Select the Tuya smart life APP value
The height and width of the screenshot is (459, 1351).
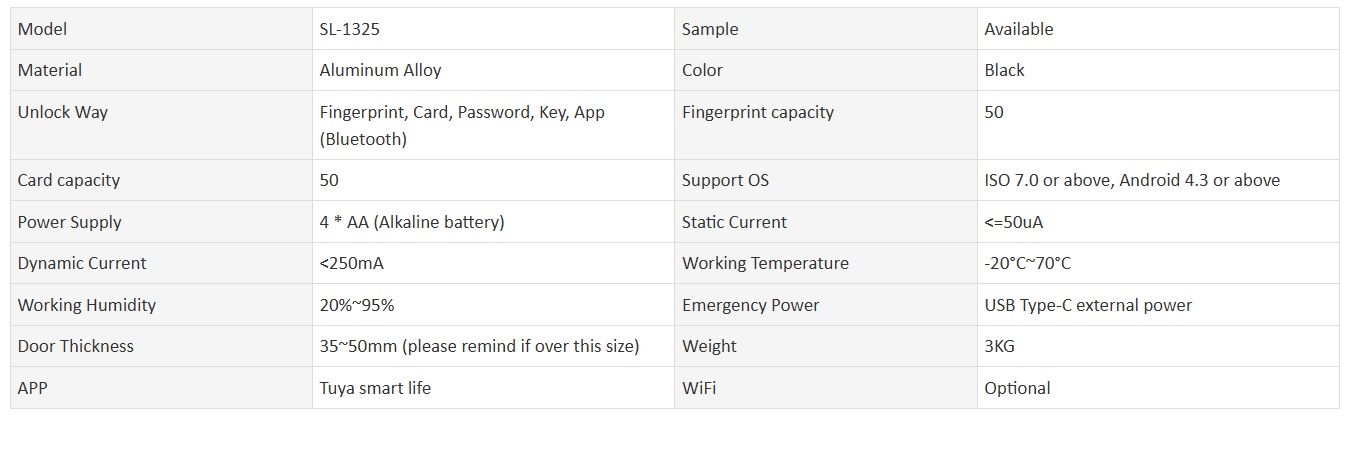pyautogui.click(x=375, y=388)
